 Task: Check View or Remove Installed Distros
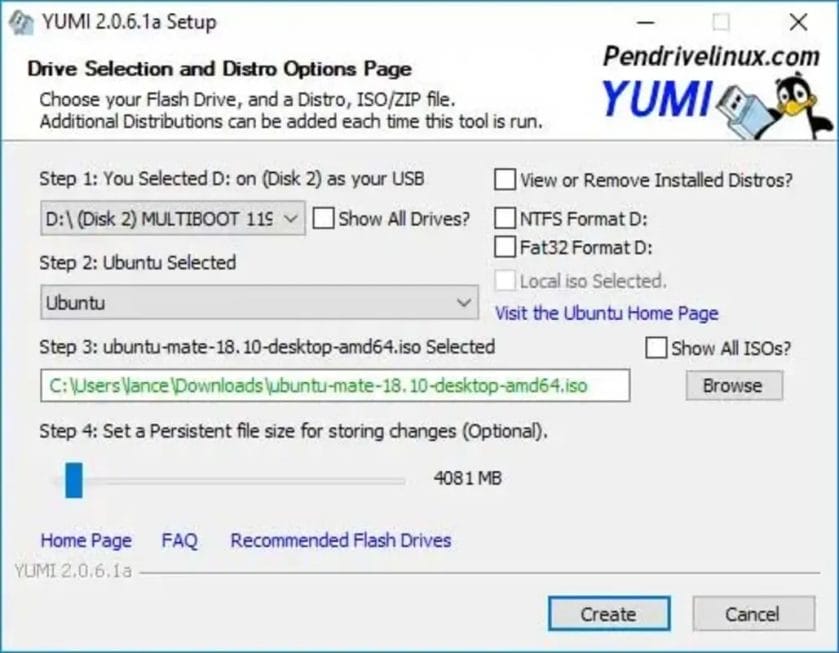pyautogui.click(x=506, y=180)
